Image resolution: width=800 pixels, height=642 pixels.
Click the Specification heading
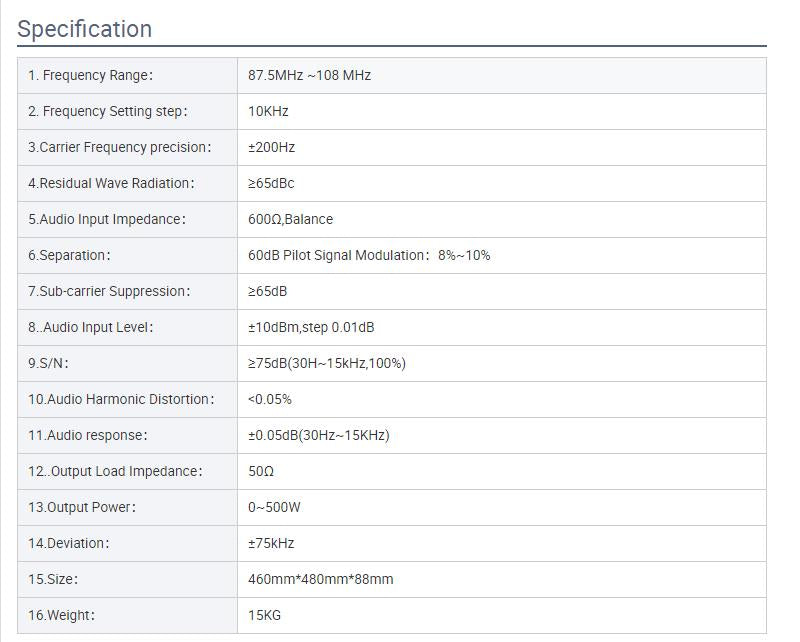click(85, 29)
